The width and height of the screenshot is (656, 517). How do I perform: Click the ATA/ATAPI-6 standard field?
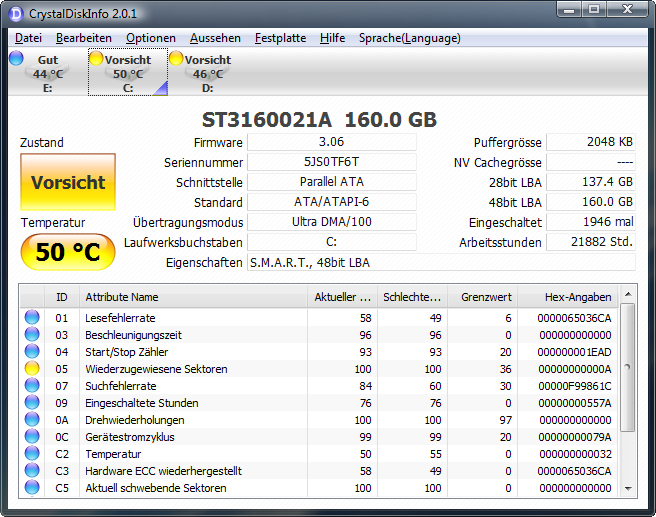[x=332, y=202]
